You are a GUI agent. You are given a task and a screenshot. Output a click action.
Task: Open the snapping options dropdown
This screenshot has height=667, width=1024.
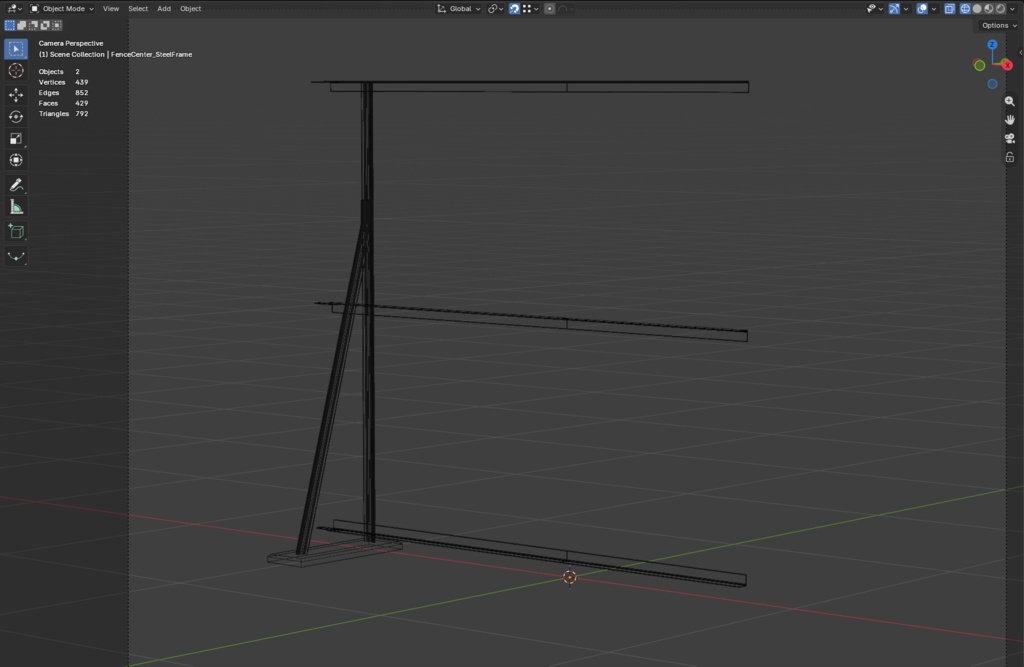(x=530, y=8)
